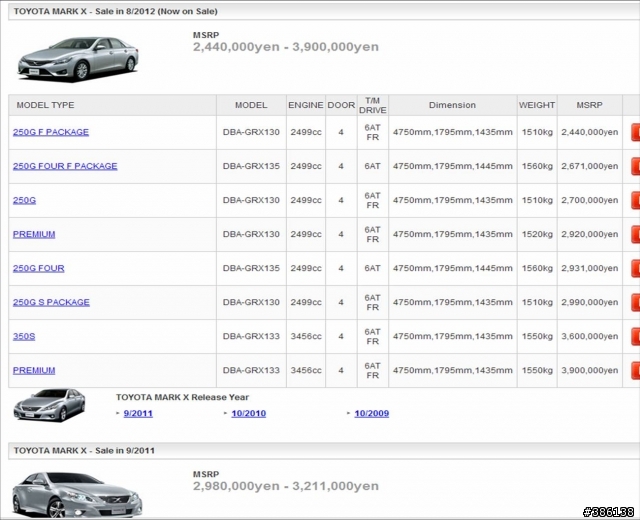Click the TOYOTA MARK X Release Year heading
Viewport: 640px width, 520px height.
182,397
